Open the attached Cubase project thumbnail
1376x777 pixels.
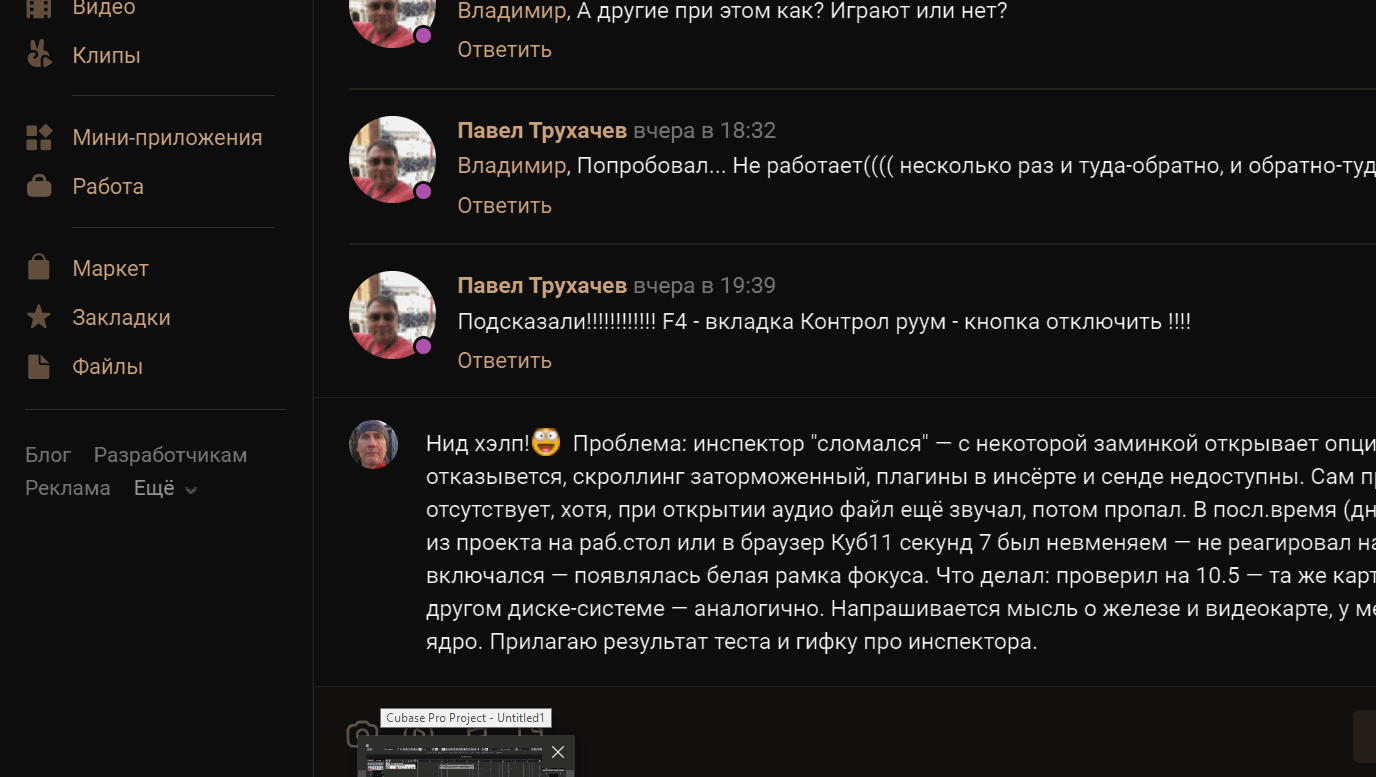pyautogui.click(x=450, y=760)
